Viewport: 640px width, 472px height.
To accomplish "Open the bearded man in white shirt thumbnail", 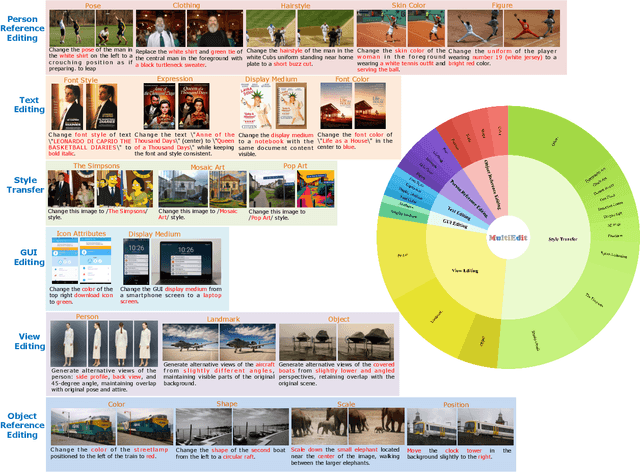I will [160, 28].
